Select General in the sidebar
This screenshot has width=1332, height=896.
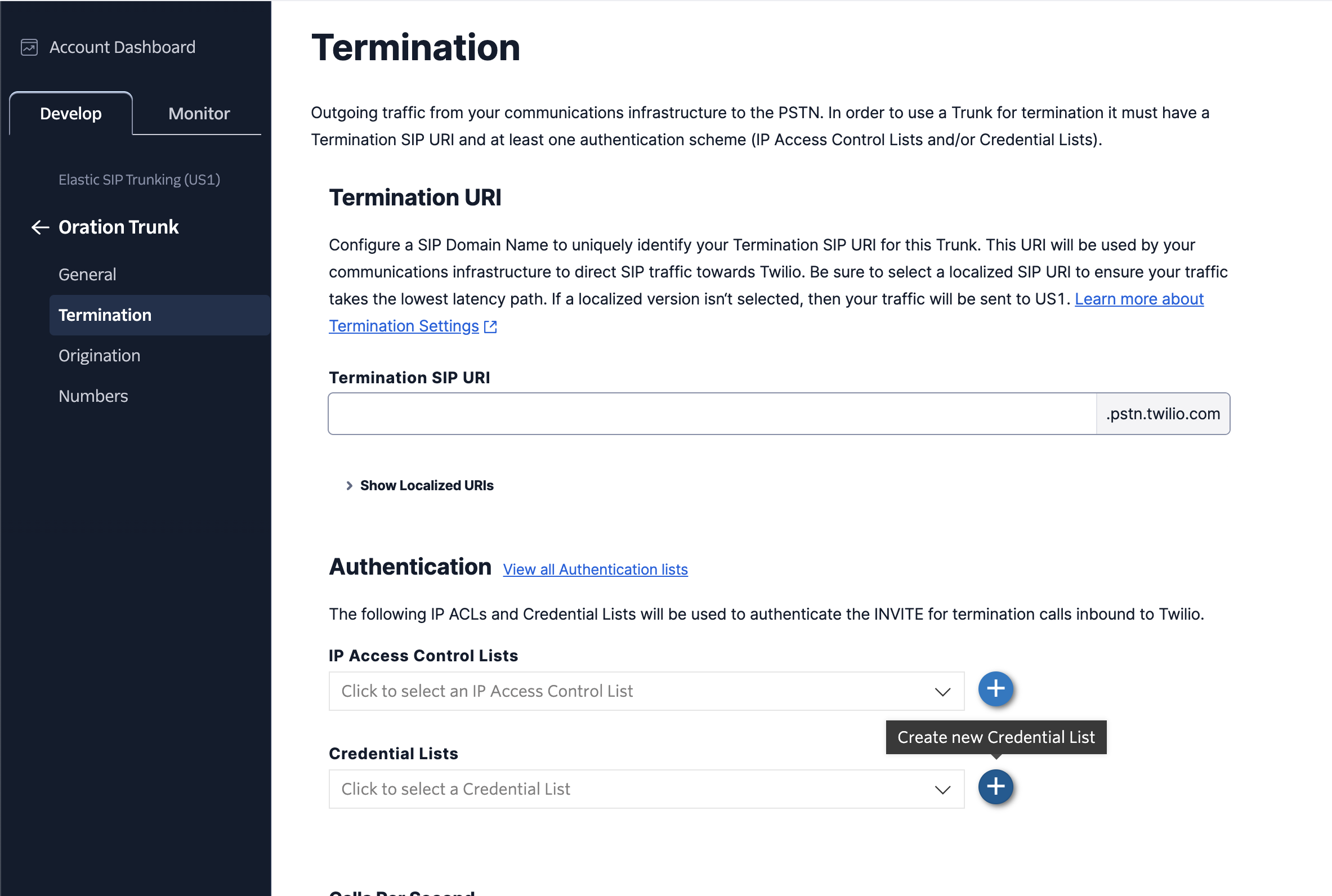[x=87, y=274]
